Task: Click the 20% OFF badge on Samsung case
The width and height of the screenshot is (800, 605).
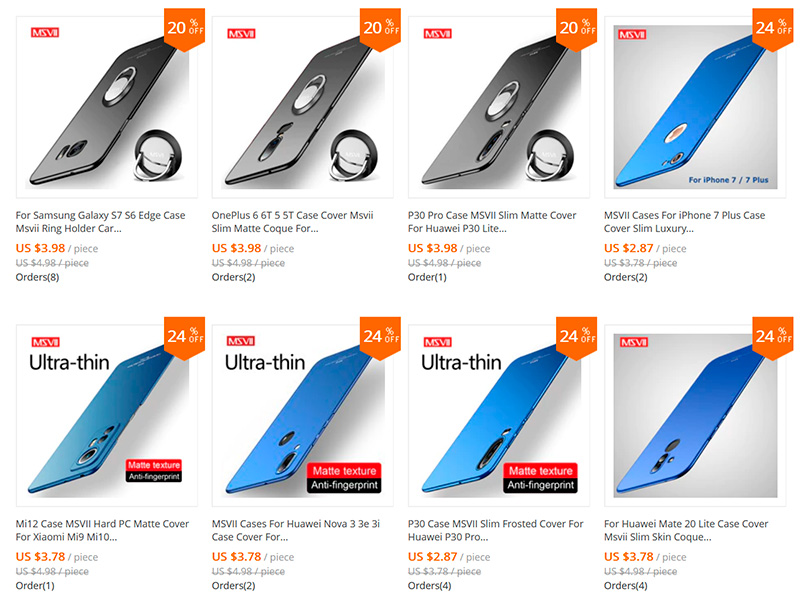Action: pyautogui.click(x=185, y=29)
